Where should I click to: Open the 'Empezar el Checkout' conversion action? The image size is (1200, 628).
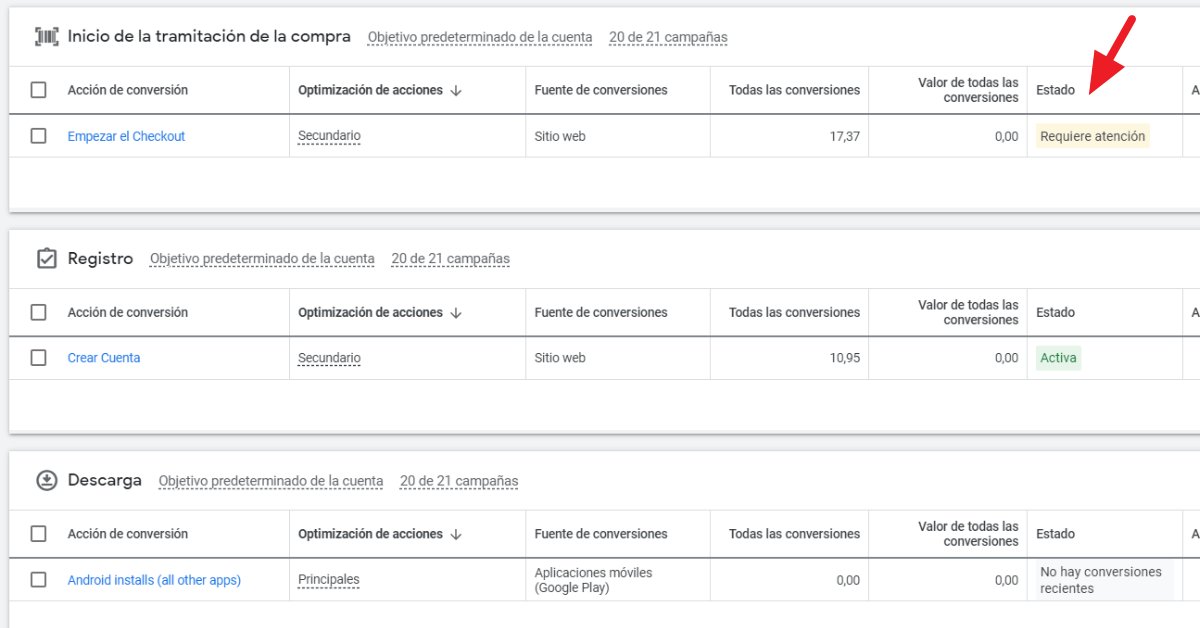(x=126, y=135)
